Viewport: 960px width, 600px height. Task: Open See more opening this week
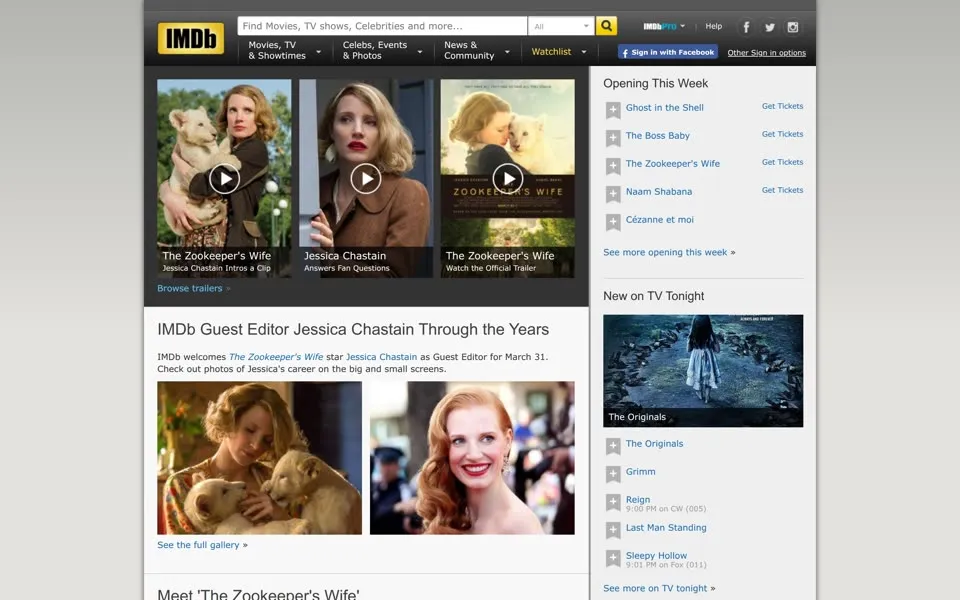click(665, 252)
